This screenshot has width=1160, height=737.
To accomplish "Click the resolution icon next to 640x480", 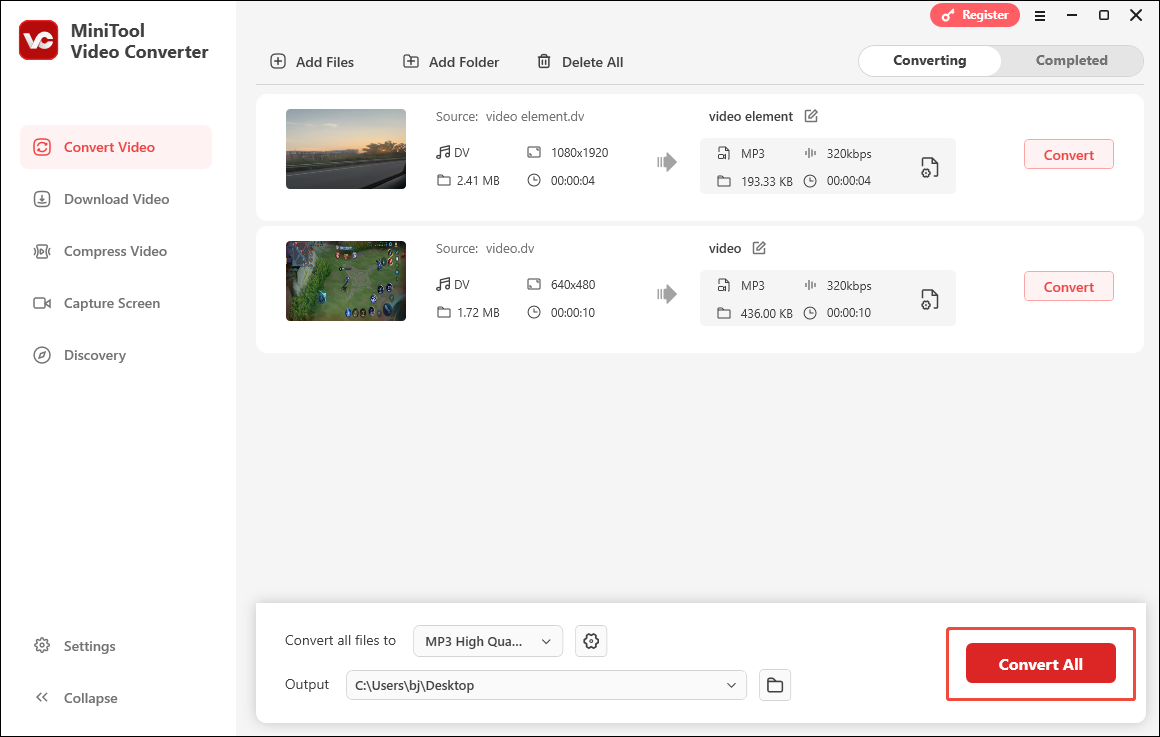I will click(533, 283).
